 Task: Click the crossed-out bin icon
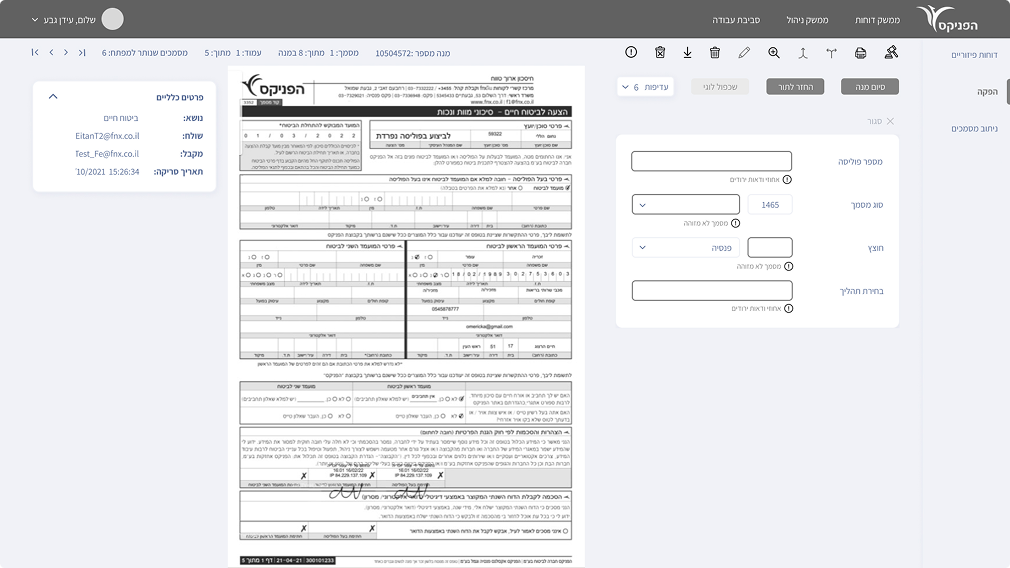660,52
